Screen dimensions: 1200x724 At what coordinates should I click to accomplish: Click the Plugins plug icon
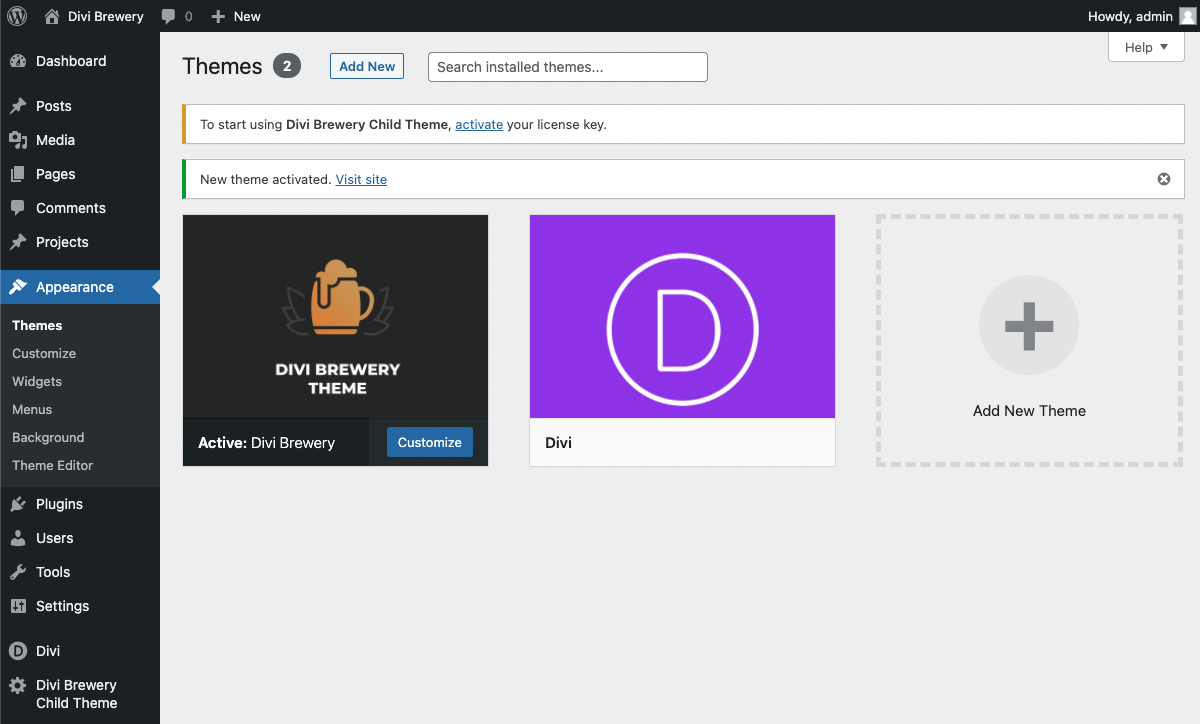pyautogui.click(x=18, y=504)
